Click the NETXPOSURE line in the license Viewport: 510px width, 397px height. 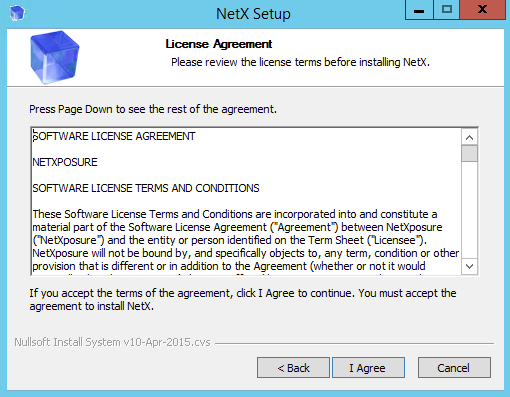tap(65, 162)
